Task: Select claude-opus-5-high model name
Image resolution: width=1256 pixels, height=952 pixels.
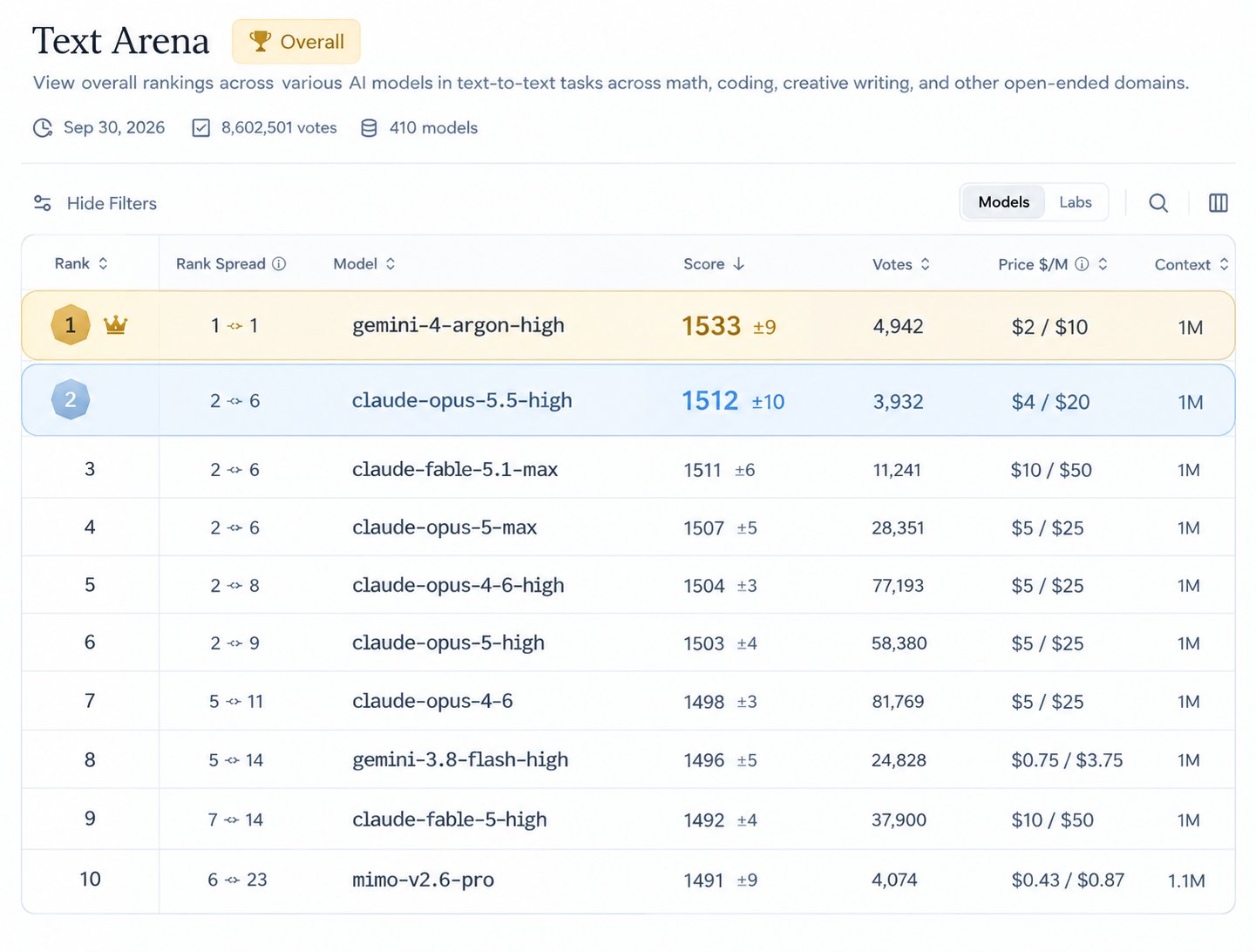Action: coord(448,643)
